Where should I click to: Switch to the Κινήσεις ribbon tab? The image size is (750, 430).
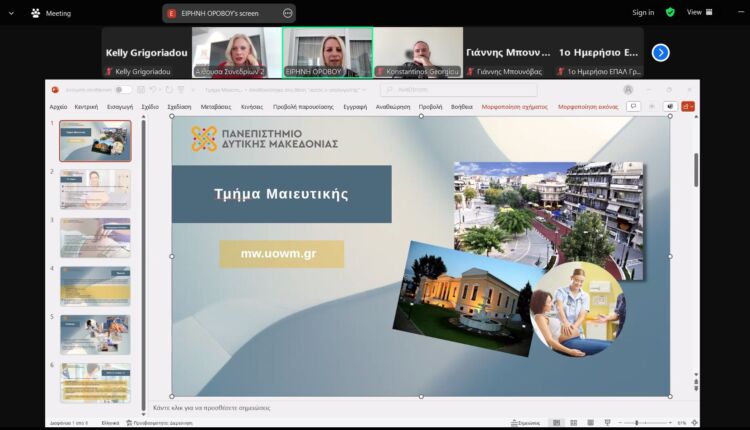pyautogui.click(x=252, y=107)
